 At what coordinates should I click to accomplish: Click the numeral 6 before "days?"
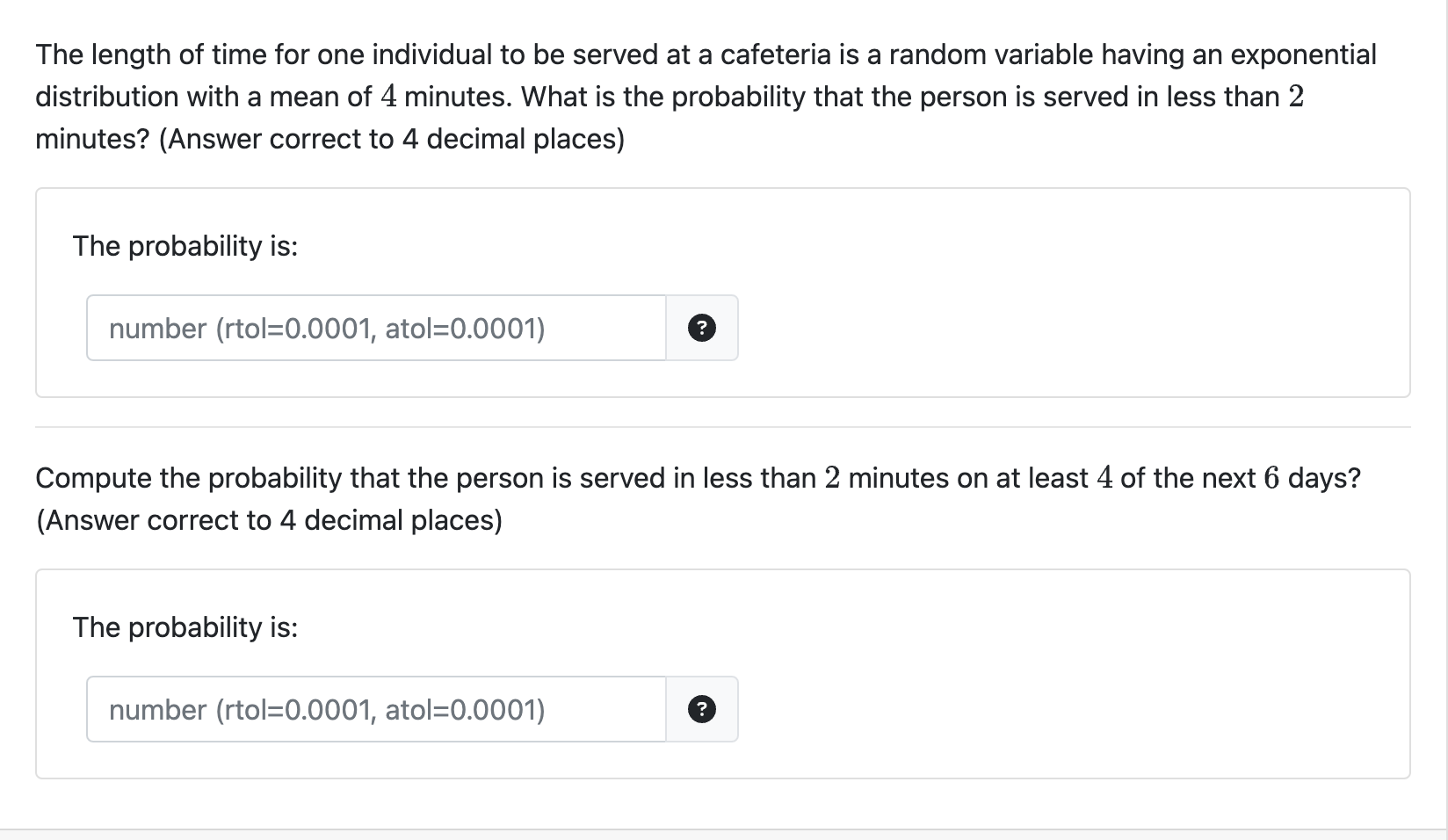point(1271,478)
